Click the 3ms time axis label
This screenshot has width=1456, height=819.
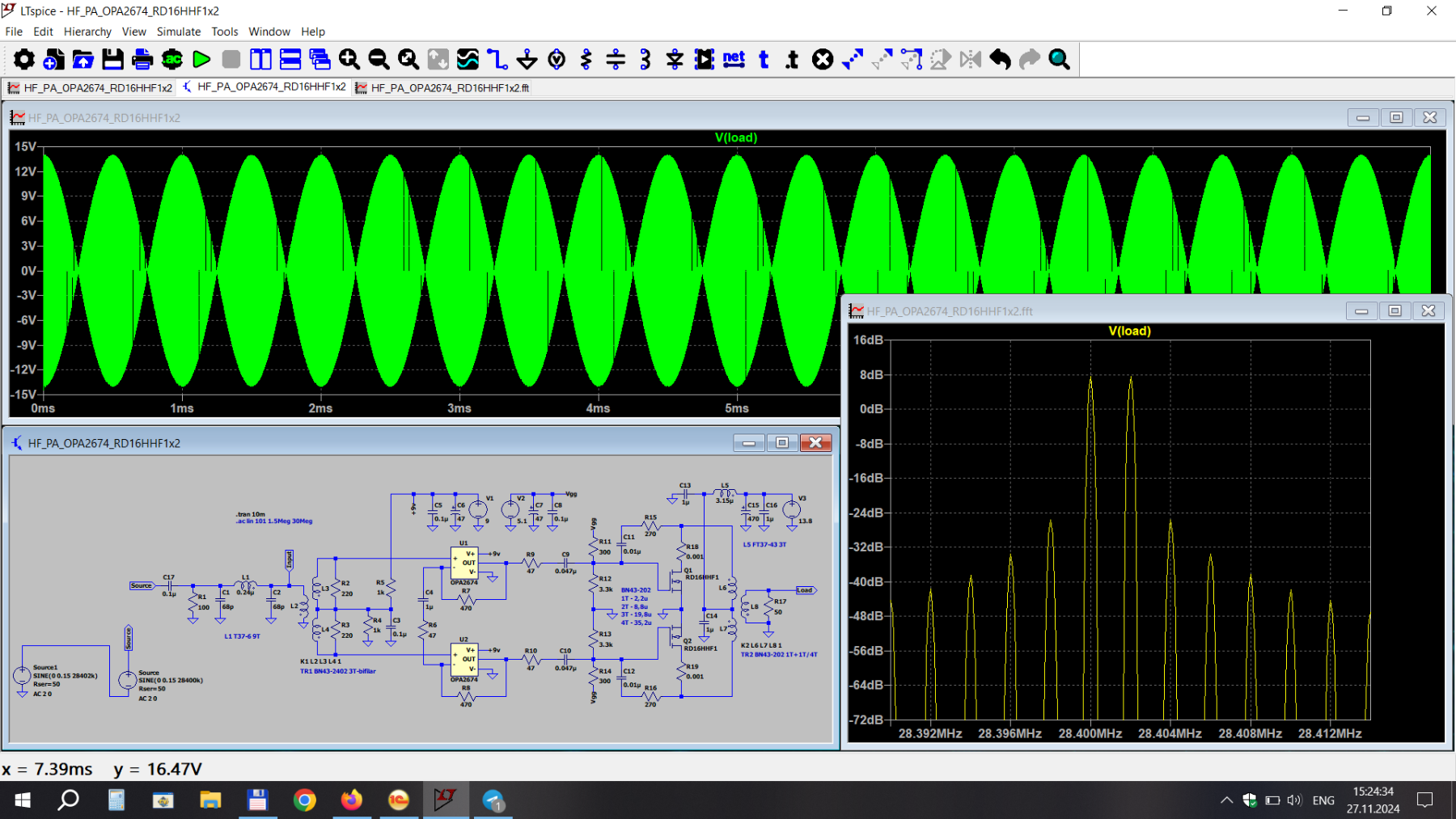coord(459,408)
